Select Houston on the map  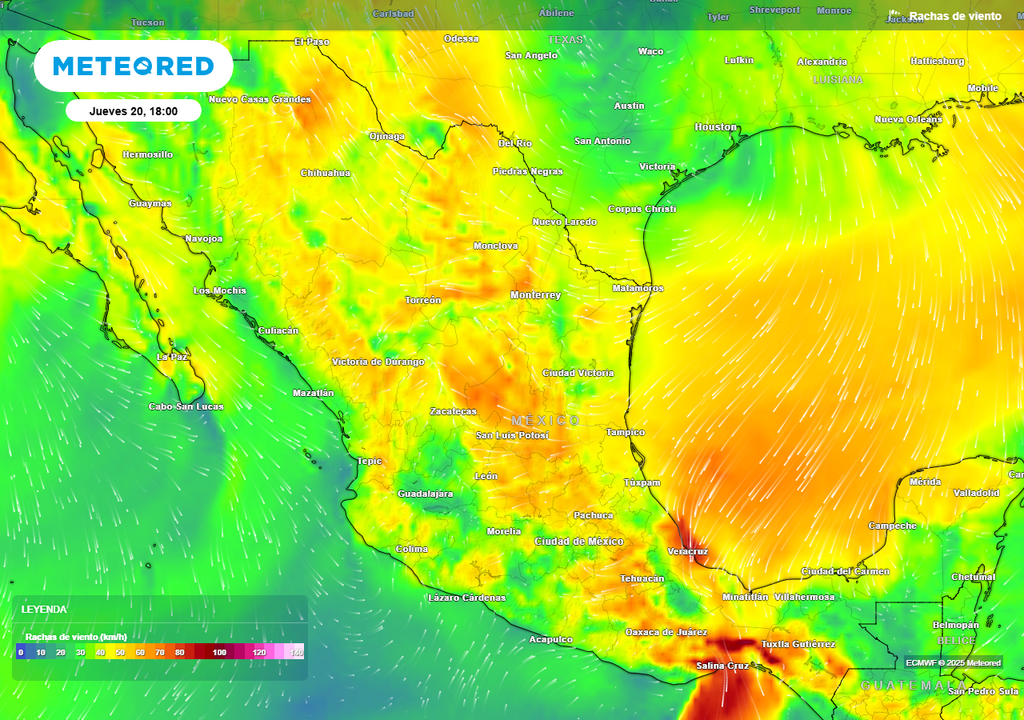pyautogui.click(x=717, y=128)
